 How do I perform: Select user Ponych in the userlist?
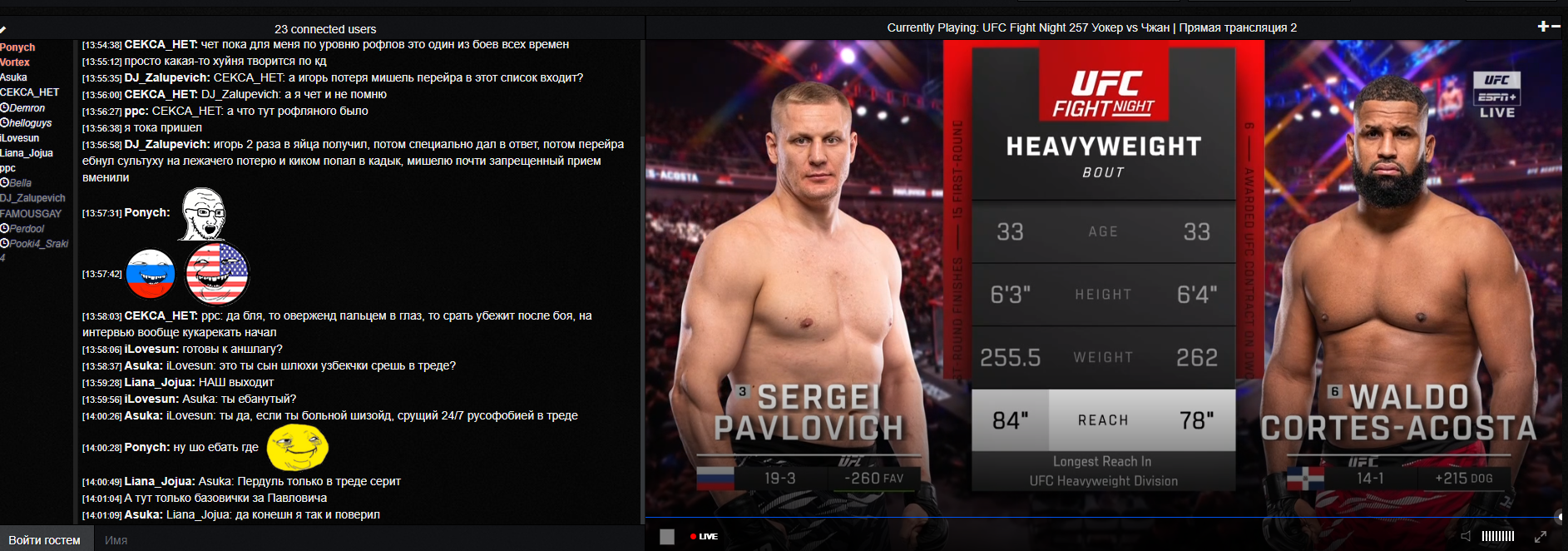[17, 47]
